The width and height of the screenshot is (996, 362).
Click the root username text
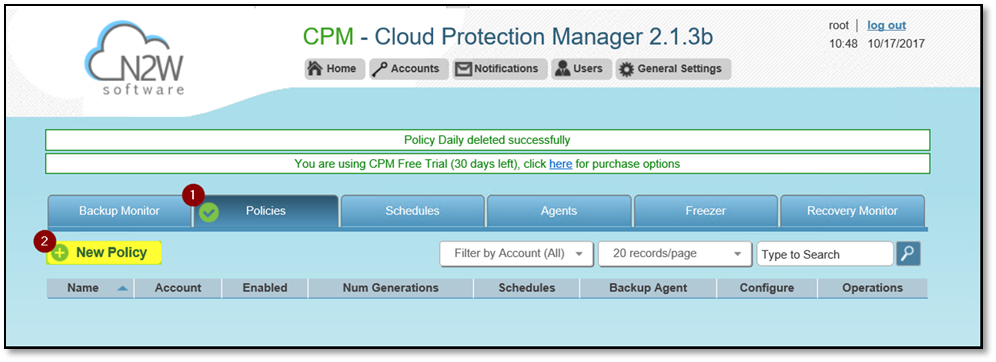838,25
